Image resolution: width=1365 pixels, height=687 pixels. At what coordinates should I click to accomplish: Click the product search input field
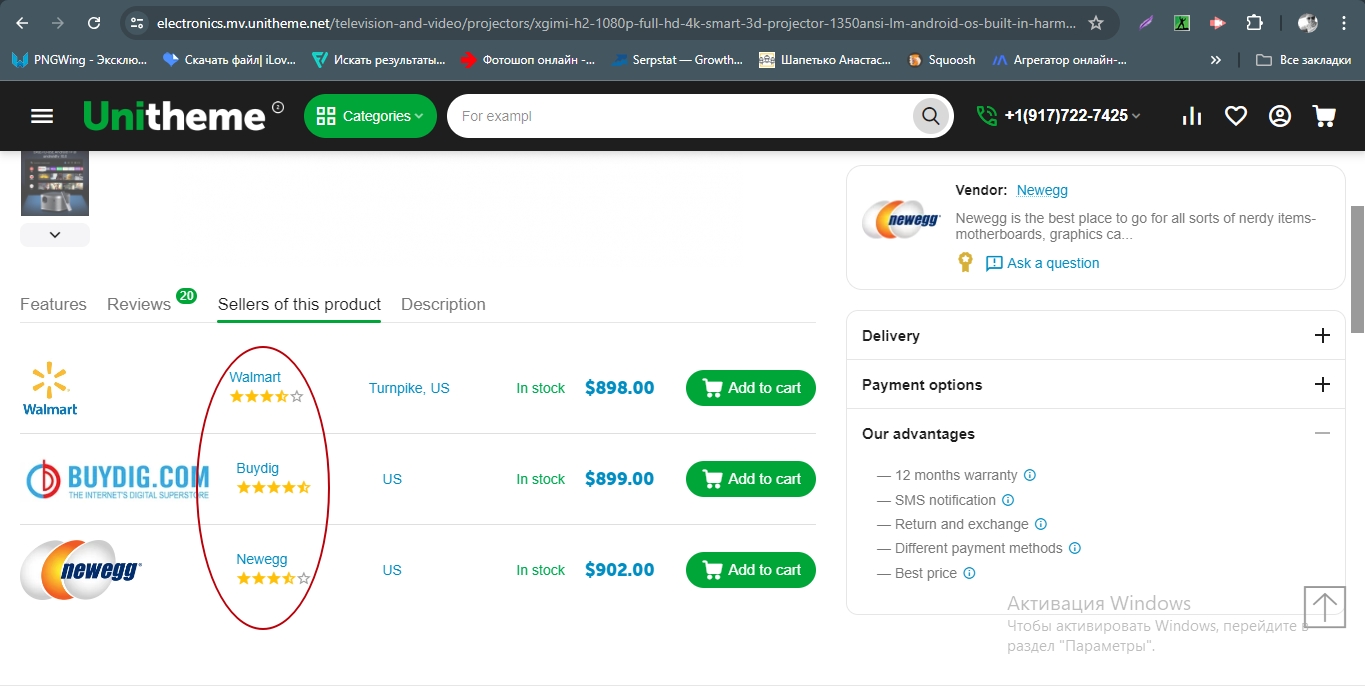[x=680, y=116]
